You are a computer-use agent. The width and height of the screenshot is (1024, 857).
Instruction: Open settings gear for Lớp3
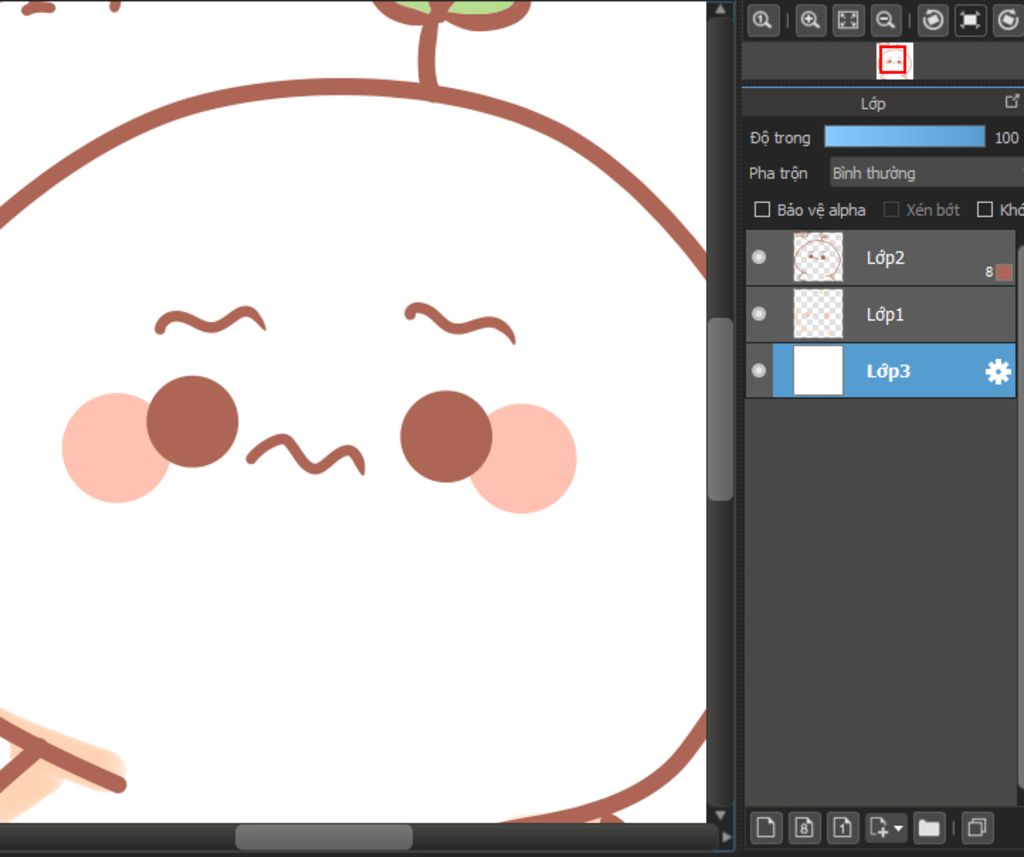click(x=998, y=371)
